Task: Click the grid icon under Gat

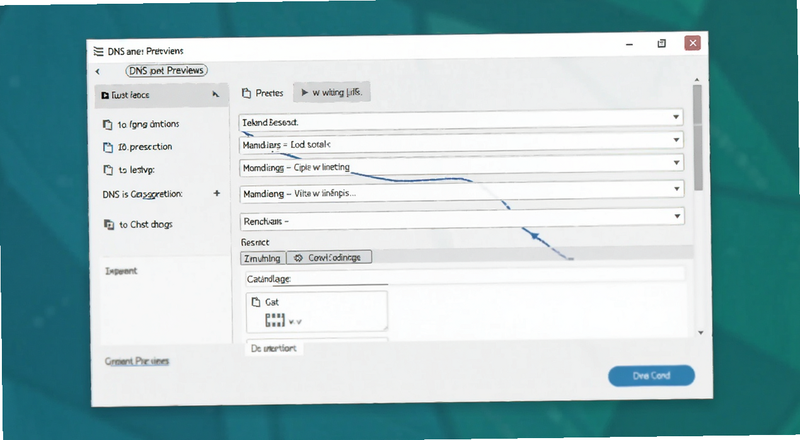Action: (x=275, y=320)
